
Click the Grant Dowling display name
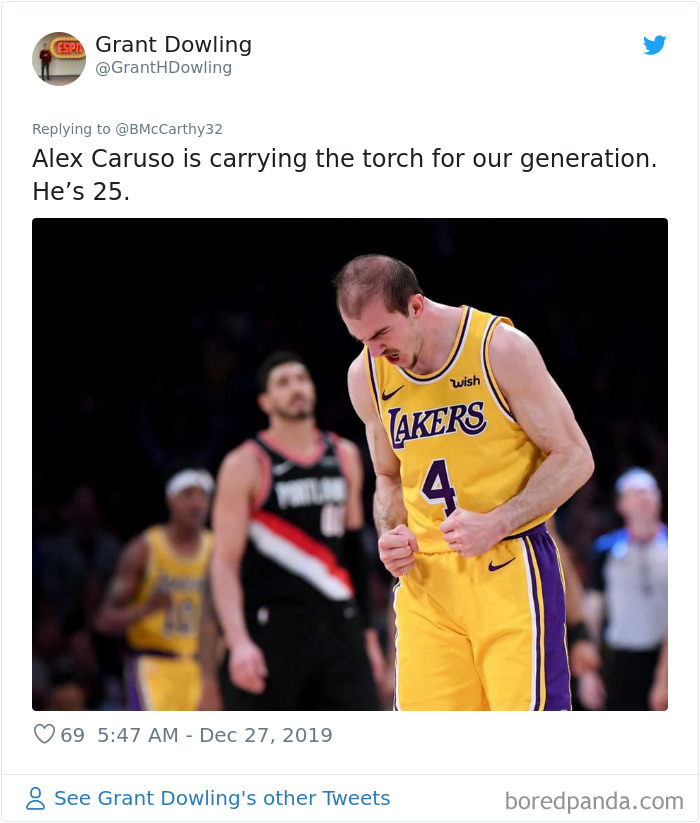click(x=172, y=45)
